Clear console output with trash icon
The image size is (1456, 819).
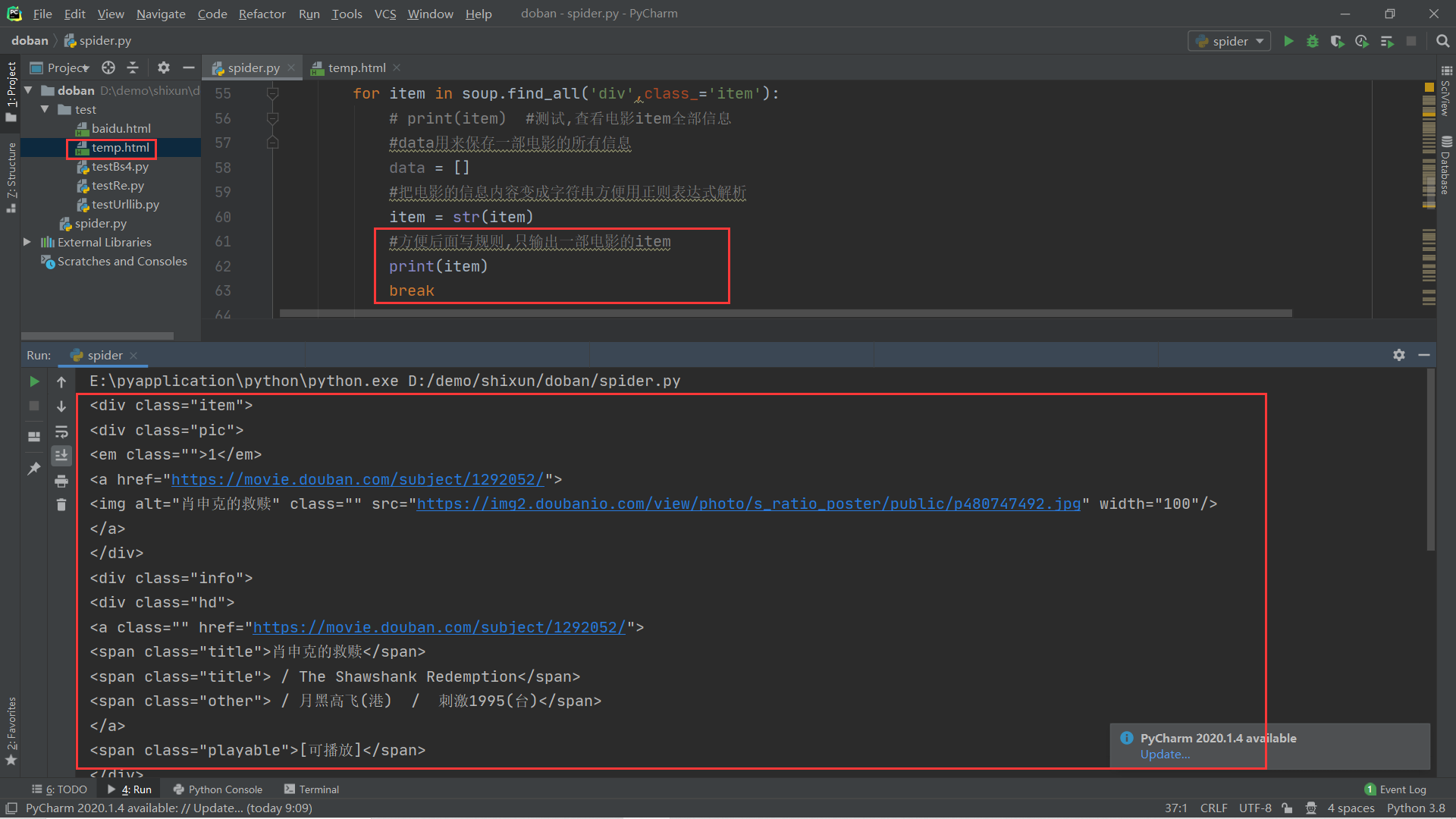coord(61,504)
